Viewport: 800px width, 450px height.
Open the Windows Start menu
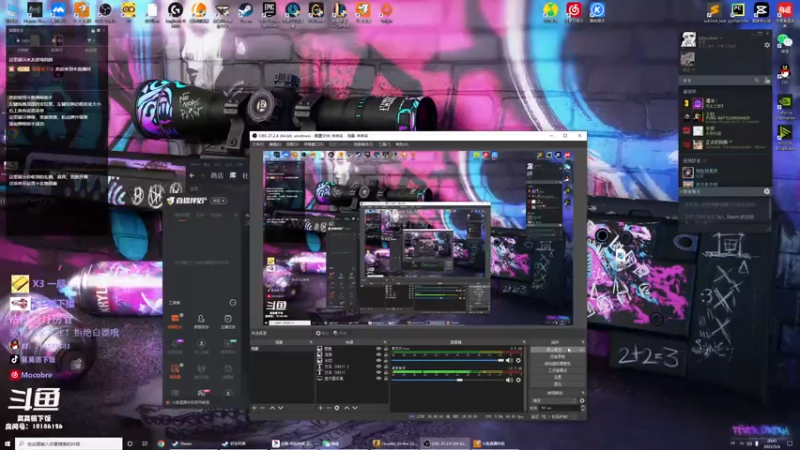pos(7,444)
